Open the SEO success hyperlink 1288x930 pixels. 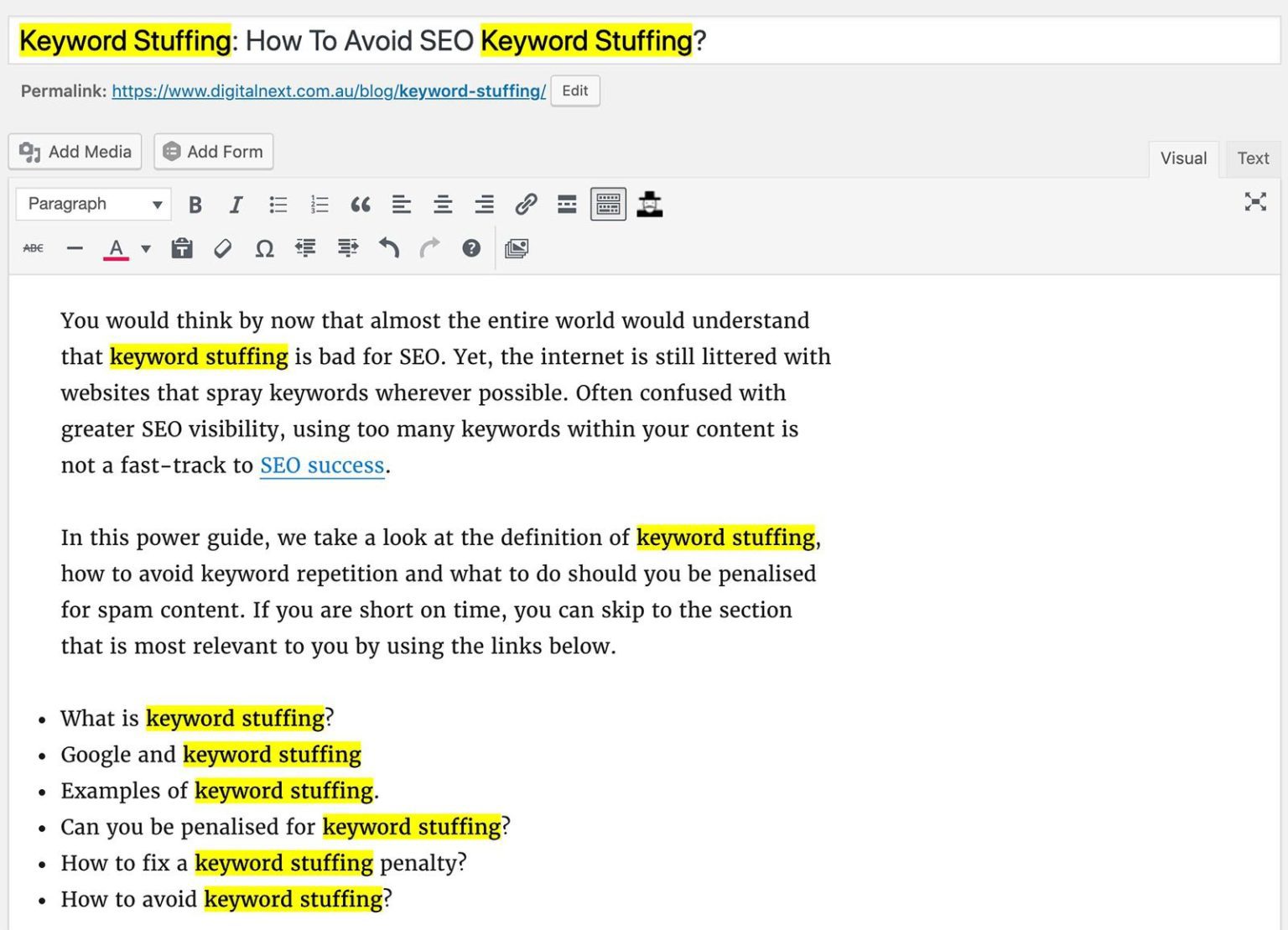point(322,465)
